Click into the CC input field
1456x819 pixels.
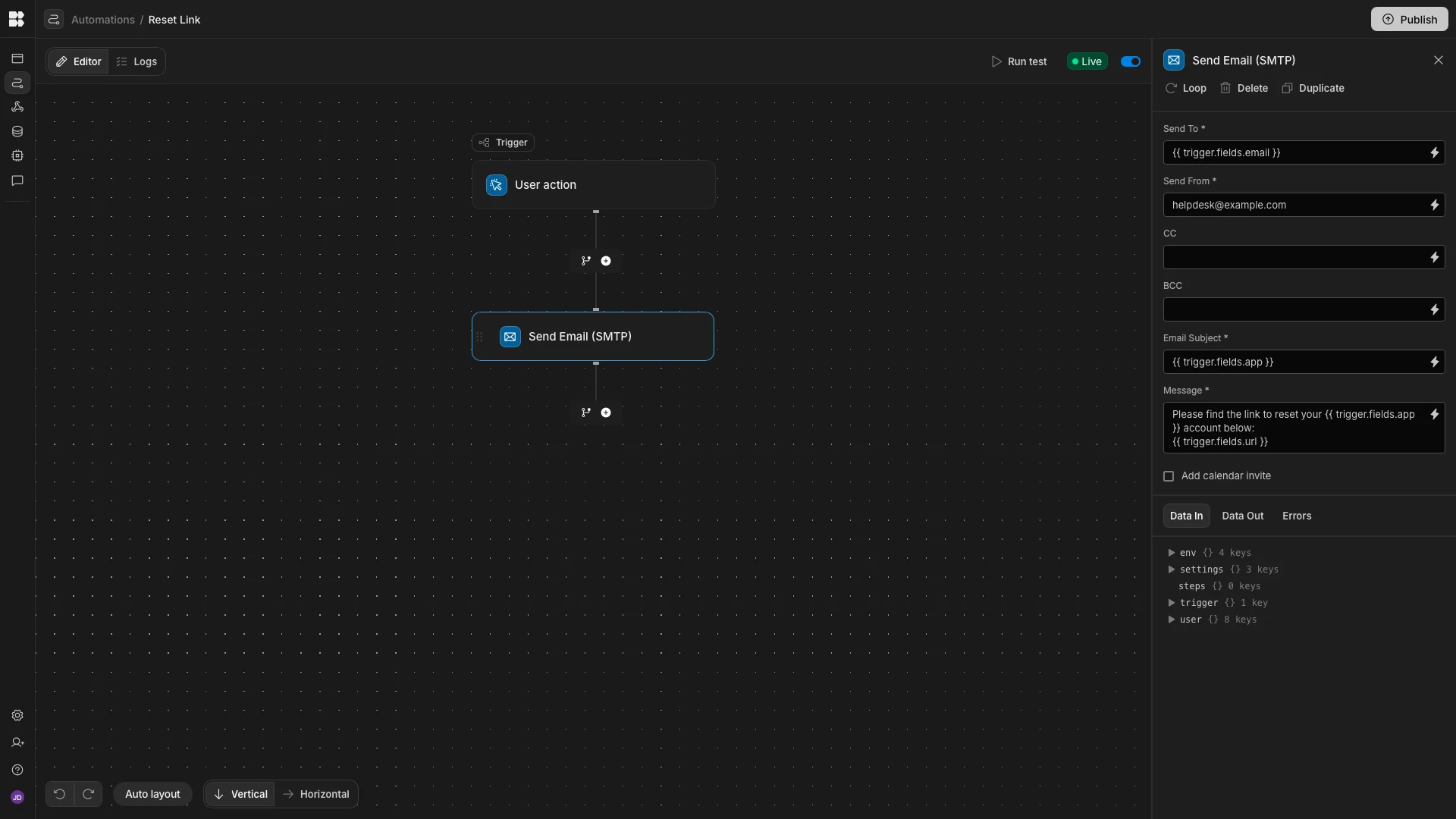click(1293, 257)
